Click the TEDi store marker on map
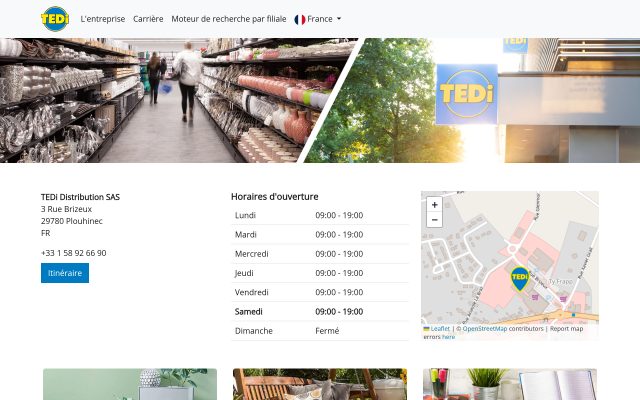 520,279
